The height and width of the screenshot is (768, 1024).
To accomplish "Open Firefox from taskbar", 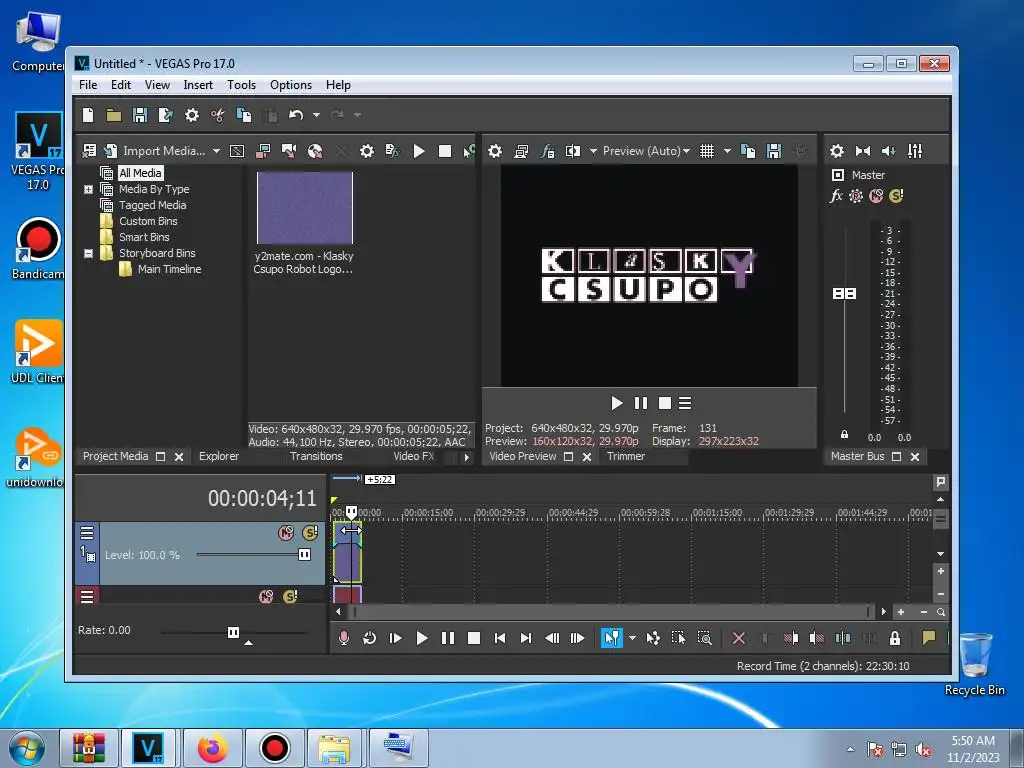I will (212, 748).
